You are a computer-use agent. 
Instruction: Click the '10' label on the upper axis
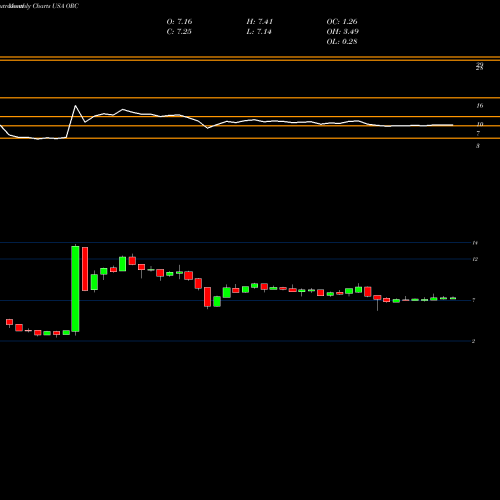(x=479, y=124)
